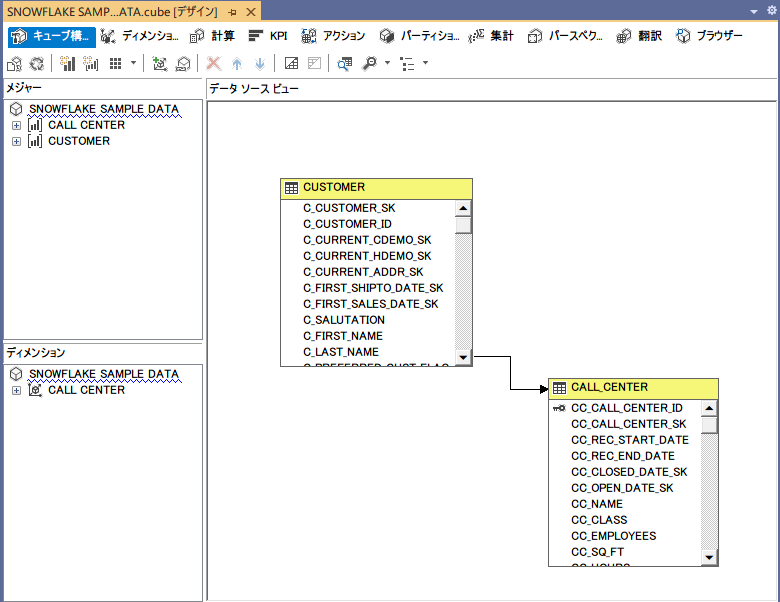Select column C_CURRENT_CDEMO_SK
The width and height of the screenshot is (780, 602).
[x=367, y=240]
